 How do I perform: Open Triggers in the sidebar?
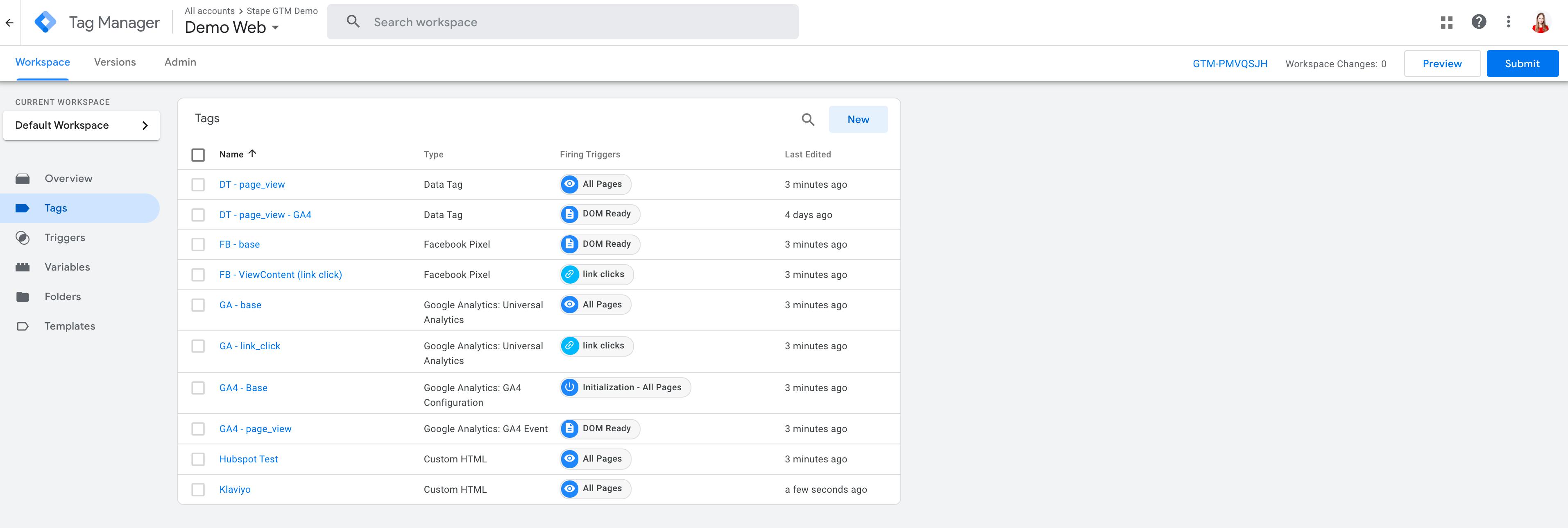[x=80, y=237]
